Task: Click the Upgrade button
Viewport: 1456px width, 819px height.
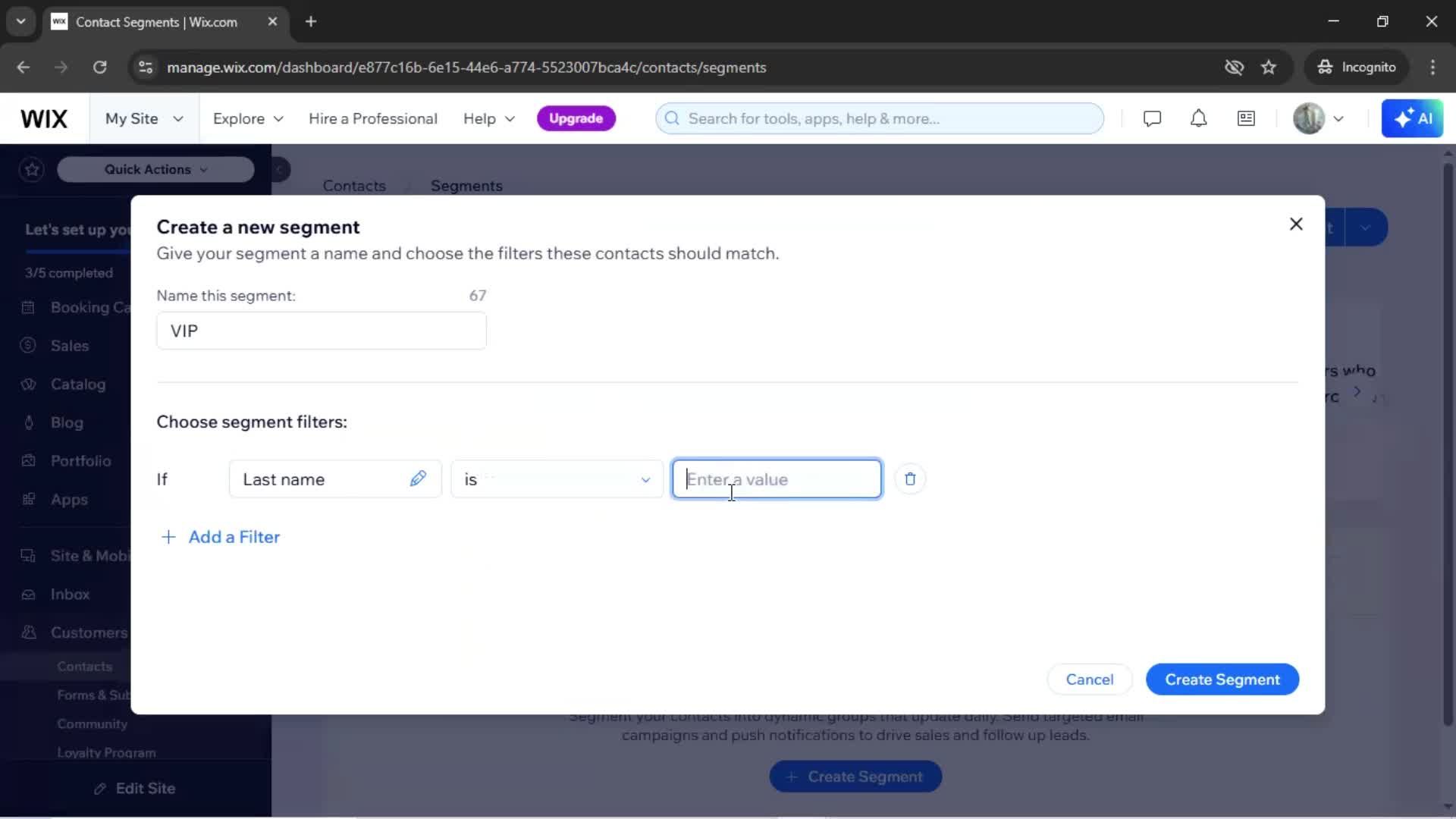Action: click(x=576, y=118)
